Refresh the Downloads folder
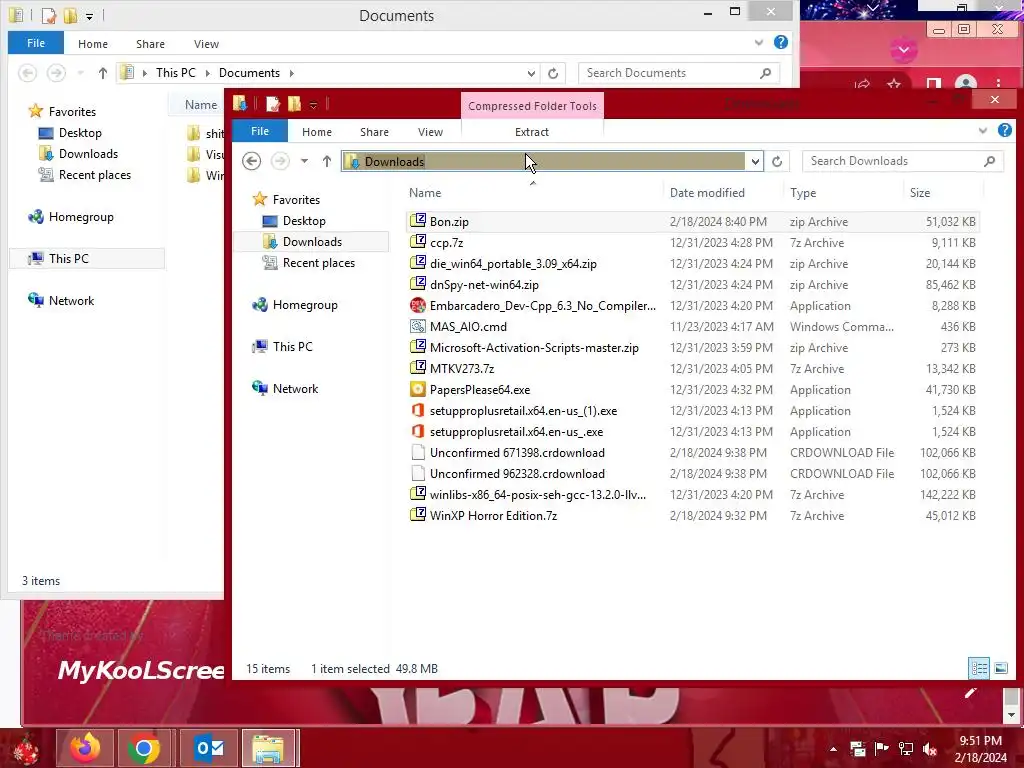Viewport: 1024px width, 768px height. [776, 161]
